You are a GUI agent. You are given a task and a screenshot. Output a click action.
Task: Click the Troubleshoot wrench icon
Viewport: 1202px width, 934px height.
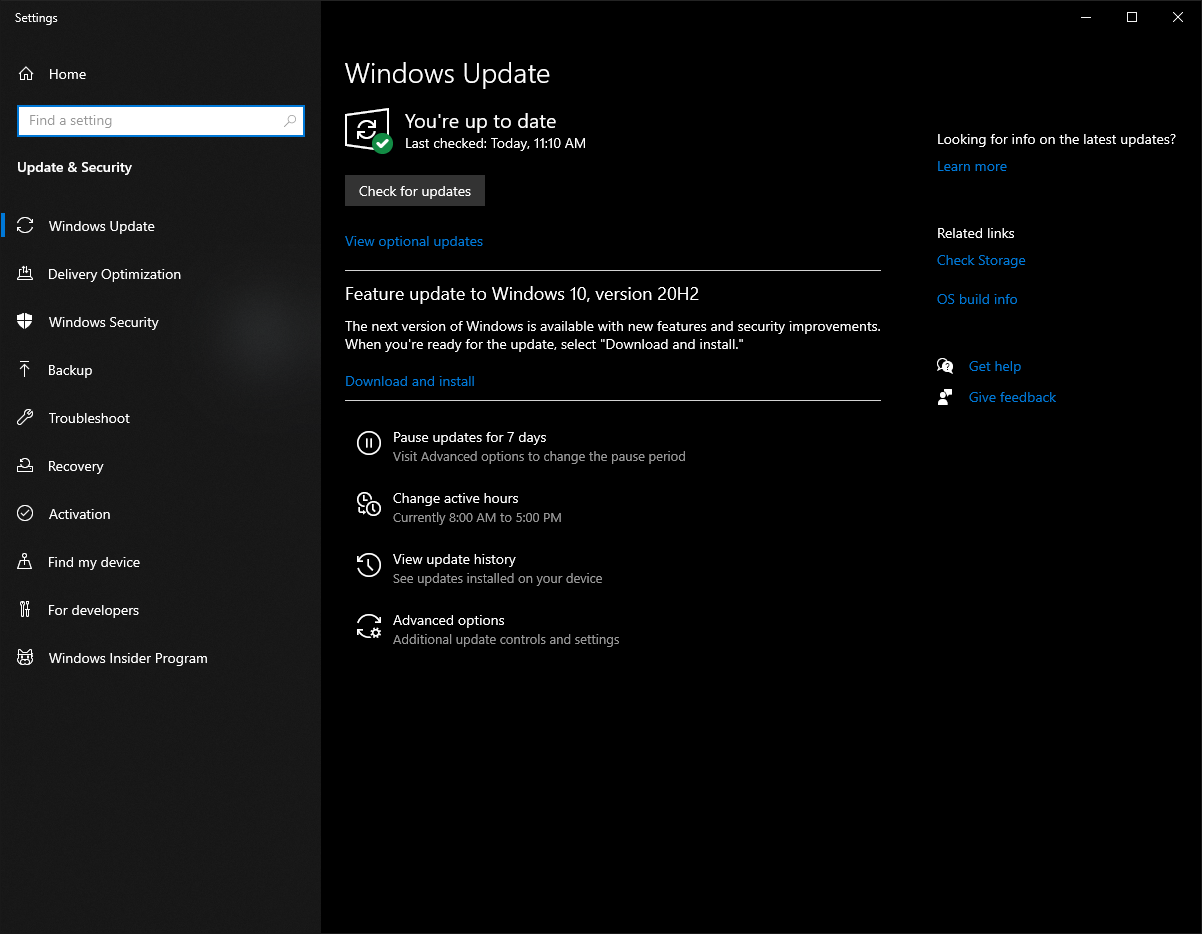(26, 418)
